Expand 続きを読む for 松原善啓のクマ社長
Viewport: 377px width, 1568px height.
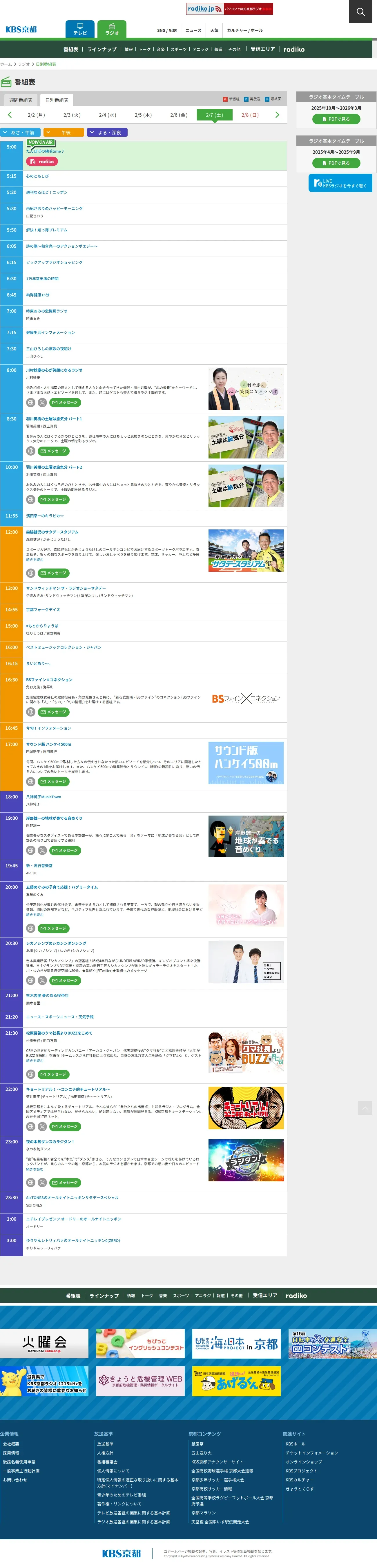(35, 1061)
